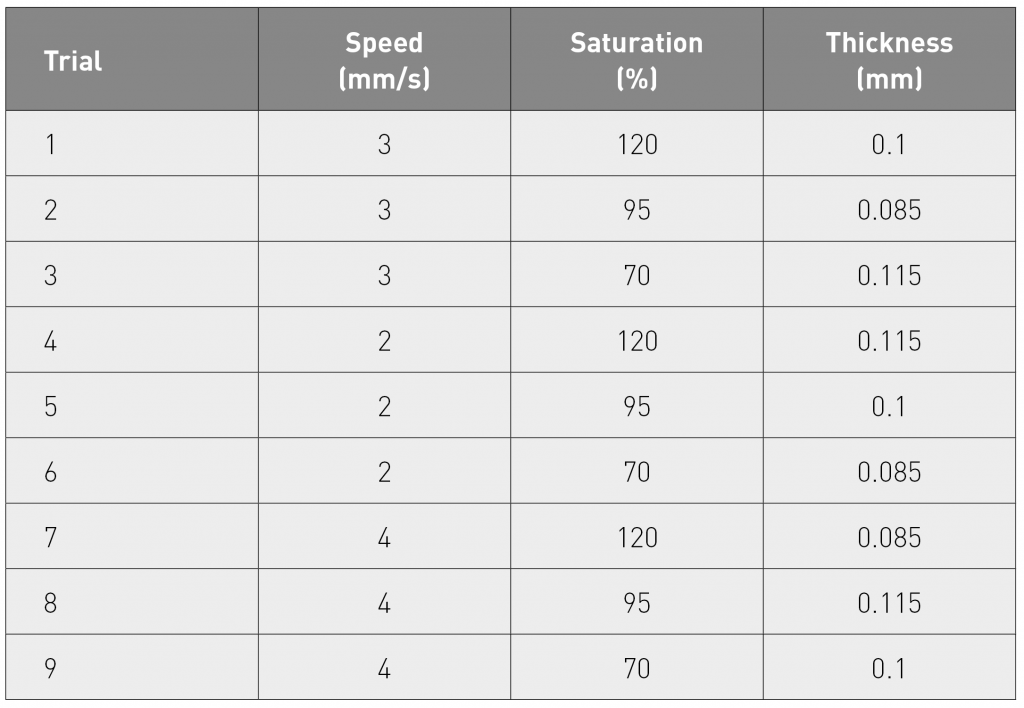Image resolution: width=1024 pixels, height=708 pixels.
Task: Select the Trial 1 row number cell
Action: point(132,144)
